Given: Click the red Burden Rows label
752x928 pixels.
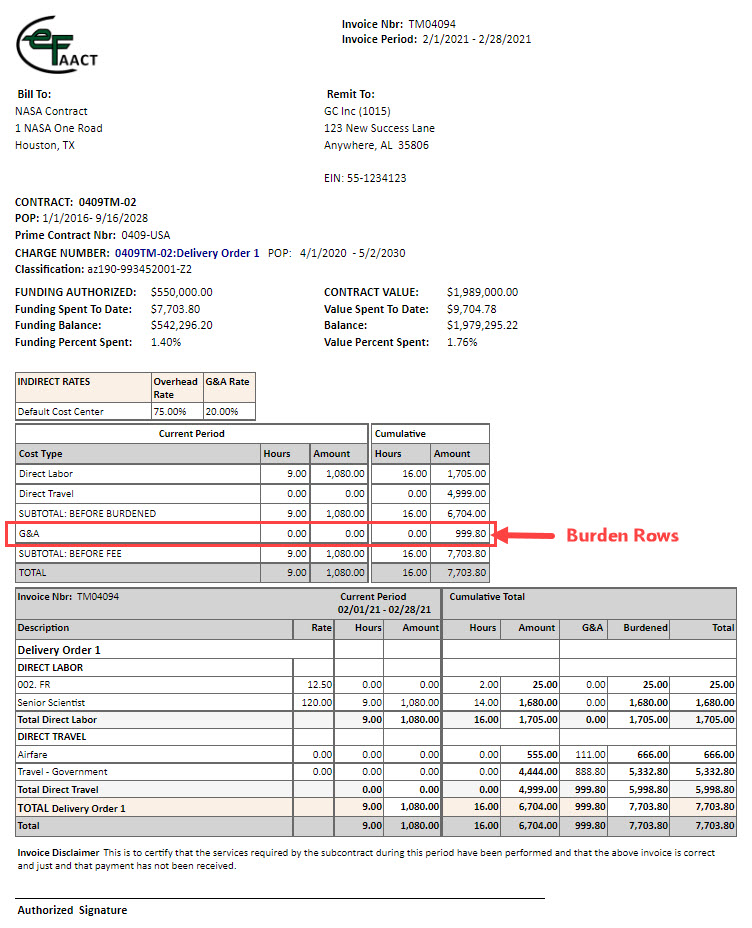Looking at the screenshot, I should click(x=622, y=535).
